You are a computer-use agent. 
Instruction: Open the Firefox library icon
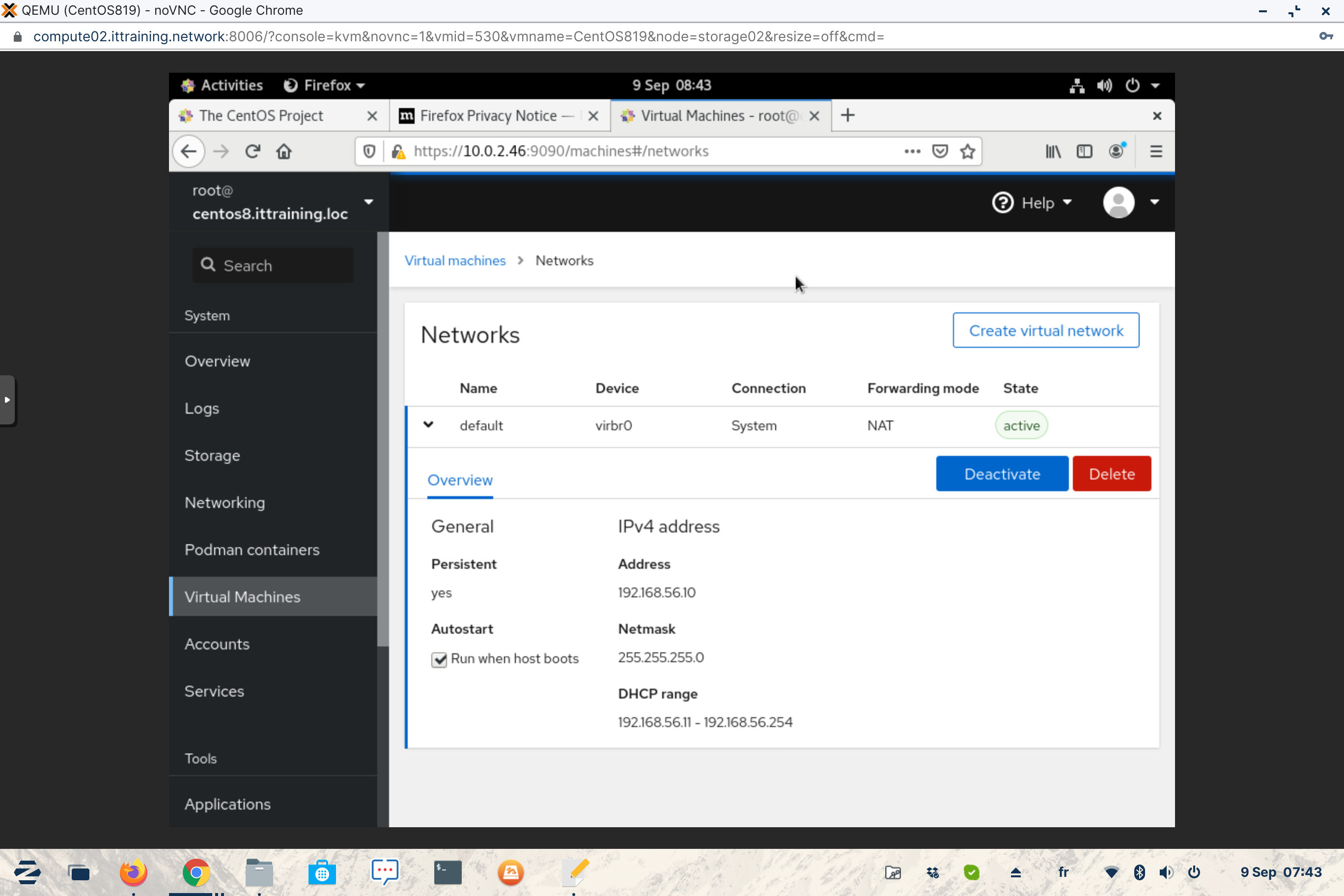1053,151
